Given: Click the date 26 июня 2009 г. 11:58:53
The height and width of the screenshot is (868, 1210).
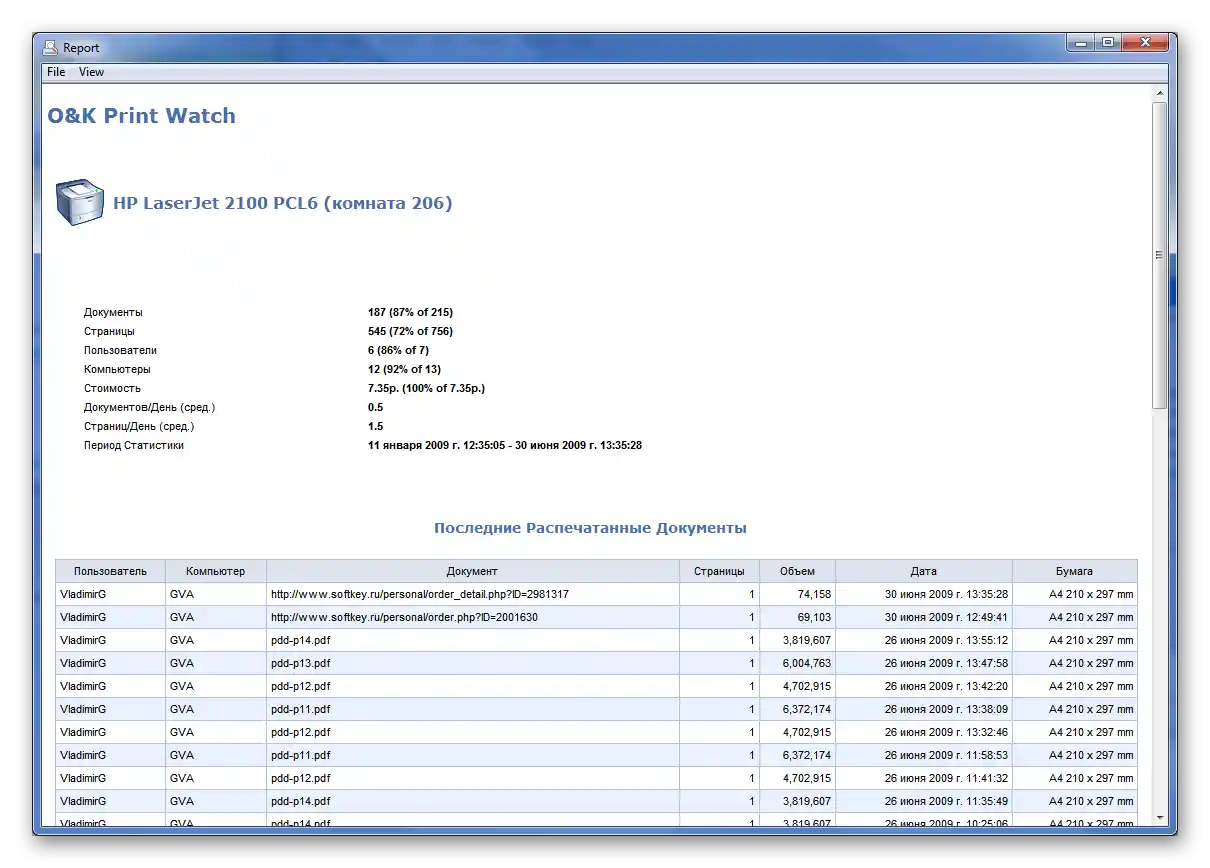Looking at the screenshot, I should tap(946, 755).
